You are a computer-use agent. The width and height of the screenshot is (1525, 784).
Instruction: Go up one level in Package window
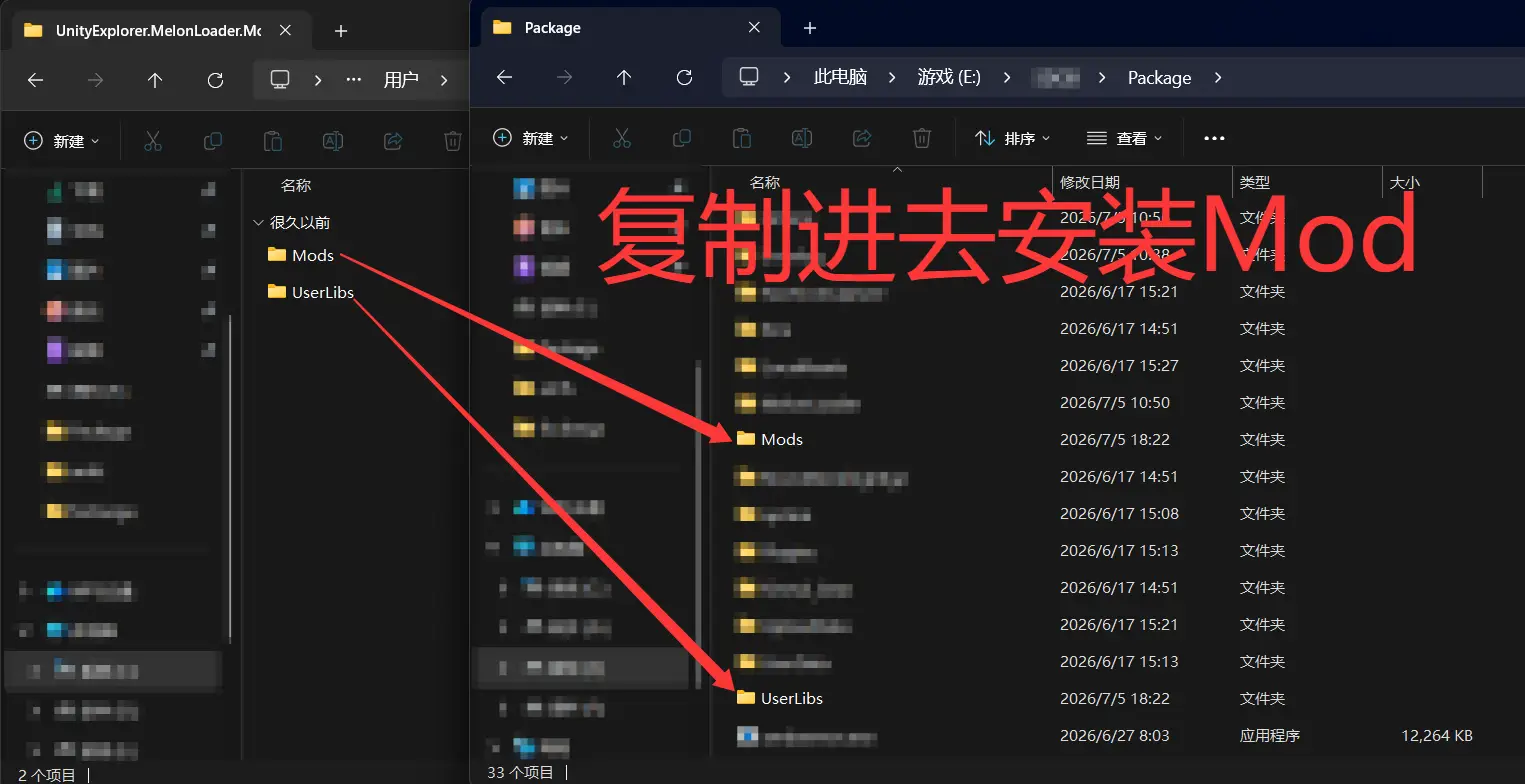coord(624,77)
